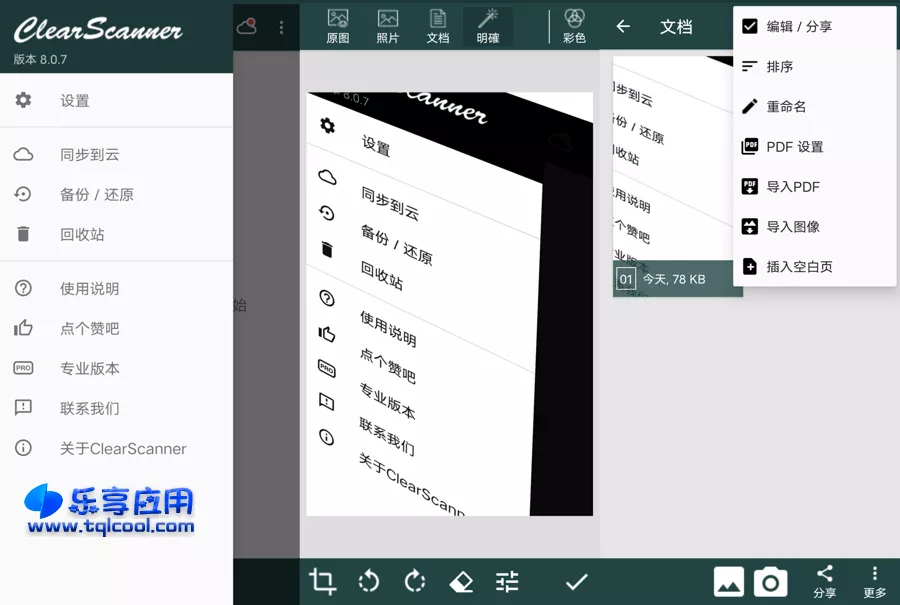This screenshot has height=605, width=900.
Task: Open the three-dot overflow menu beside cloud icon
Action: 281,27
